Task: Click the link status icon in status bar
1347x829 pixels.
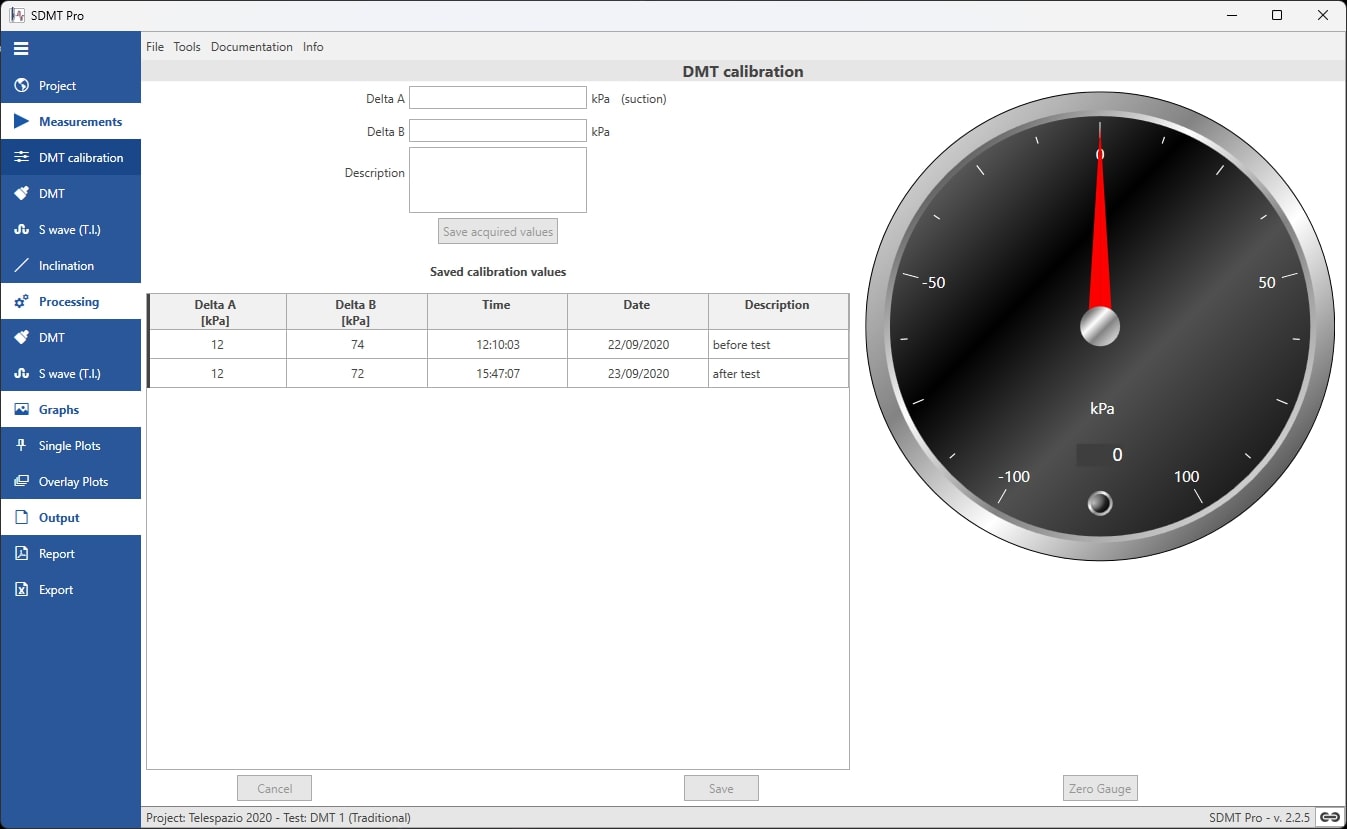Action: 1329,817
